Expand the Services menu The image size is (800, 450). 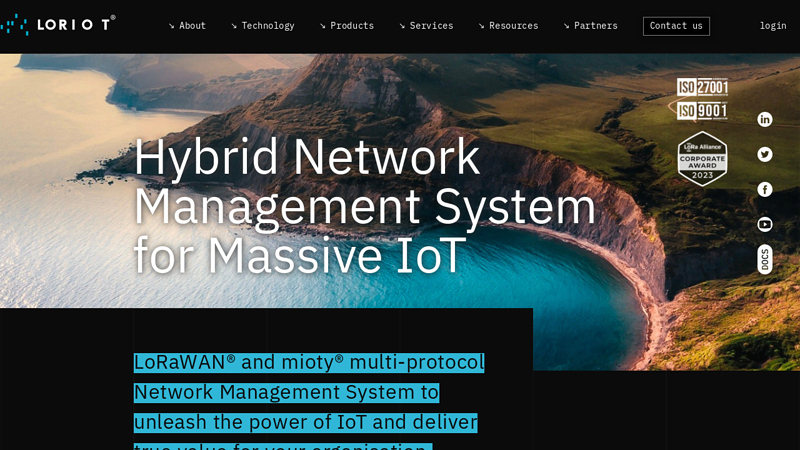point(427,26)
